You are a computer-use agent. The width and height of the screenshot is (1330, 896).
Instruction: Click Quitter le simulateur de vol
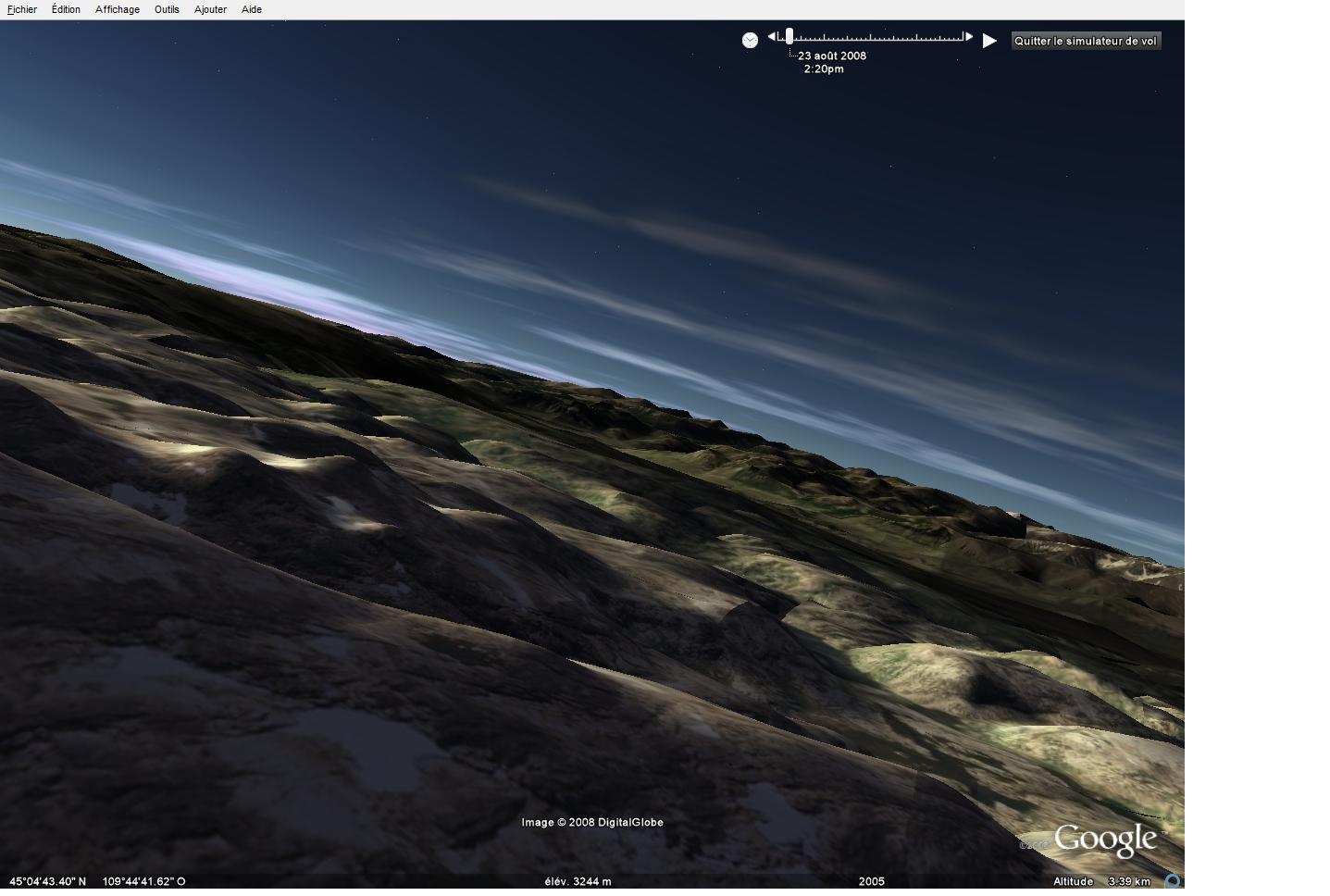[x=1085, y=41]
